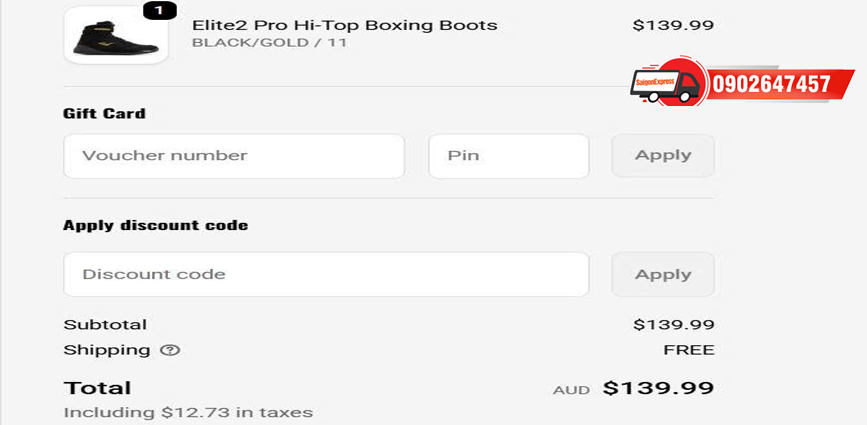Click the SaigonExpress delivery truck logo

[x=667, y=82]
